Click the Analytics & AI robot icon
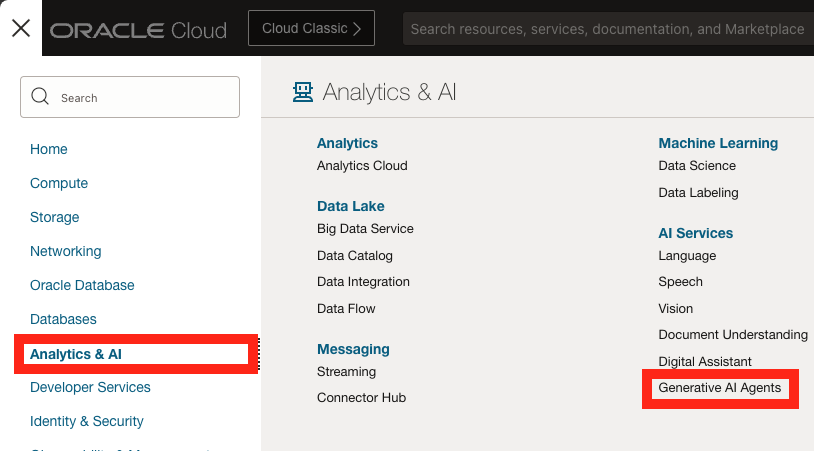The height and width of the screenshot is (451, 814). pos(302,93)
